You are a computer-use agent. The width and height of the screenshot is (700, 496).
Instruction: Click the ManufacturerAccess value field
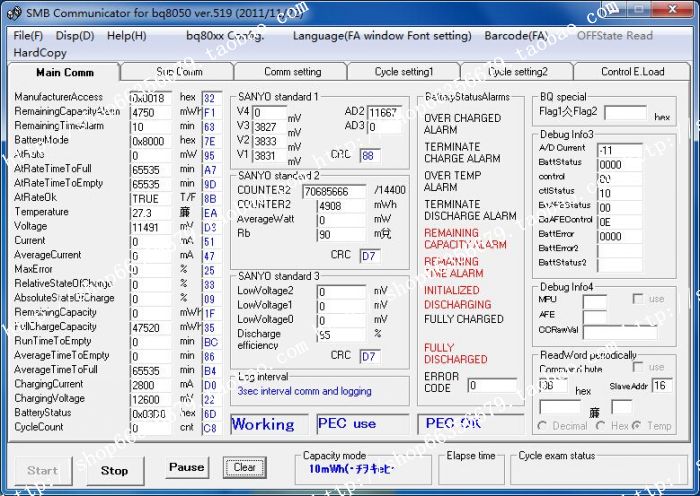click(x=151, y=98)
